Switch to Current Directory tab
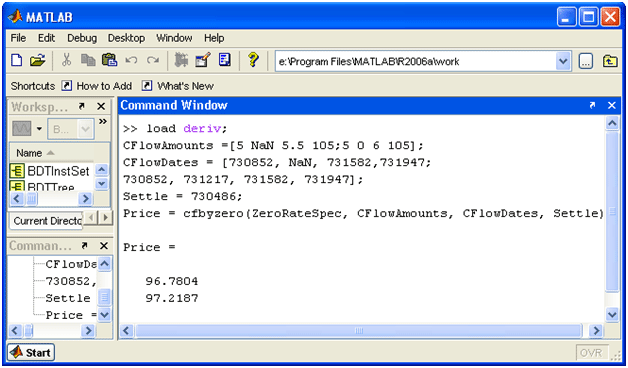Screen dimensions: 628x368 (46, 221)
